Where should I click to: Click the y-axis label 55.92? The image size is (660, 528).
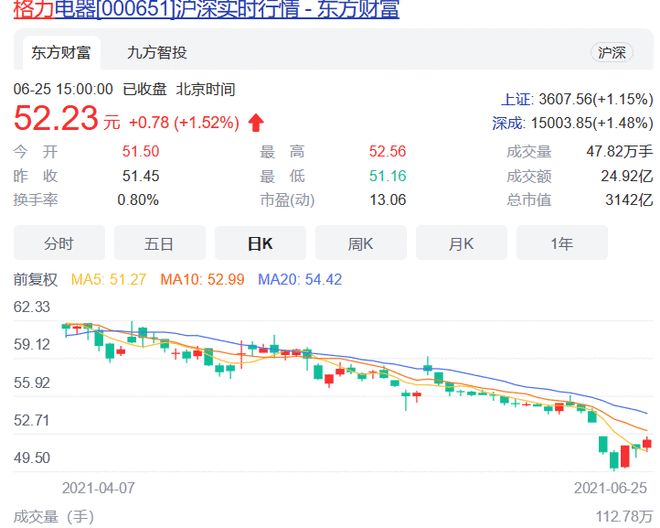32,383
